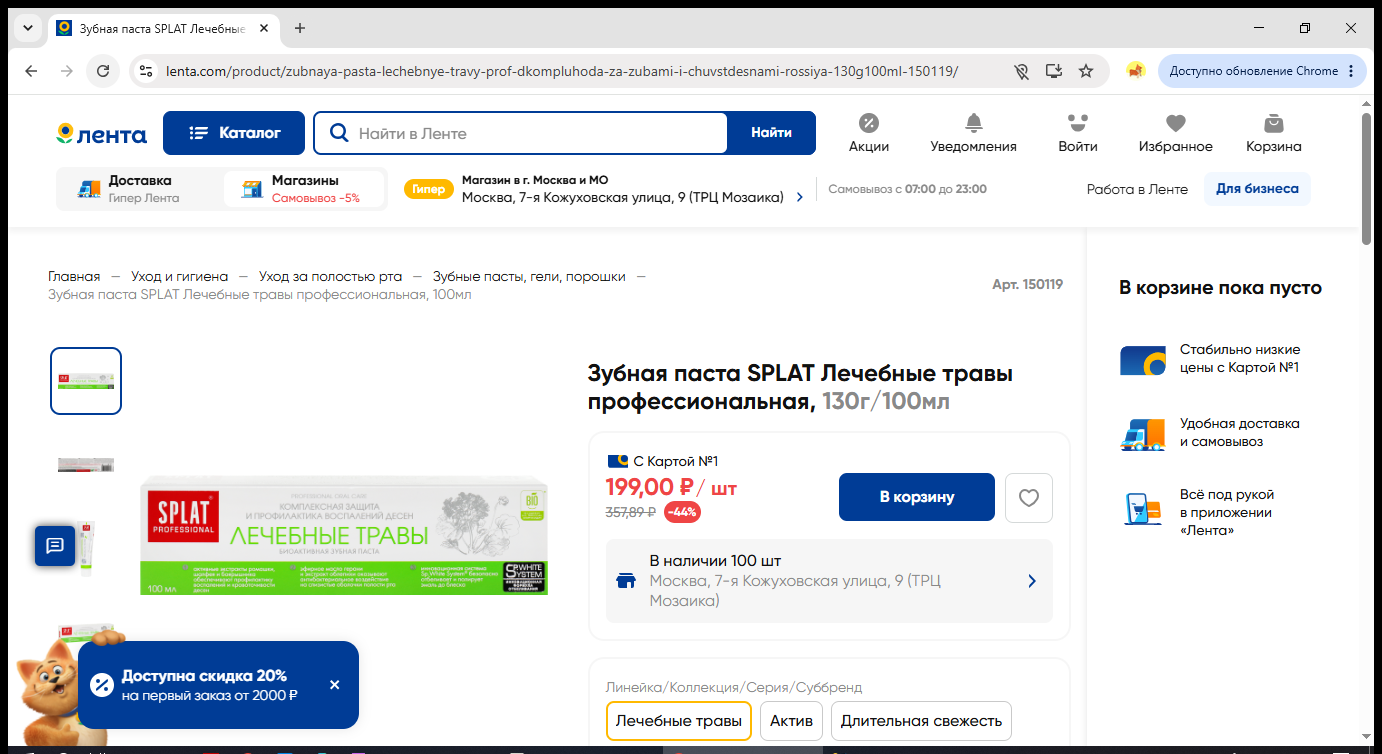This screenshot has width=1382, height=754.
Task: Open the Акции promotions page
Action: (x=869, y=133)
